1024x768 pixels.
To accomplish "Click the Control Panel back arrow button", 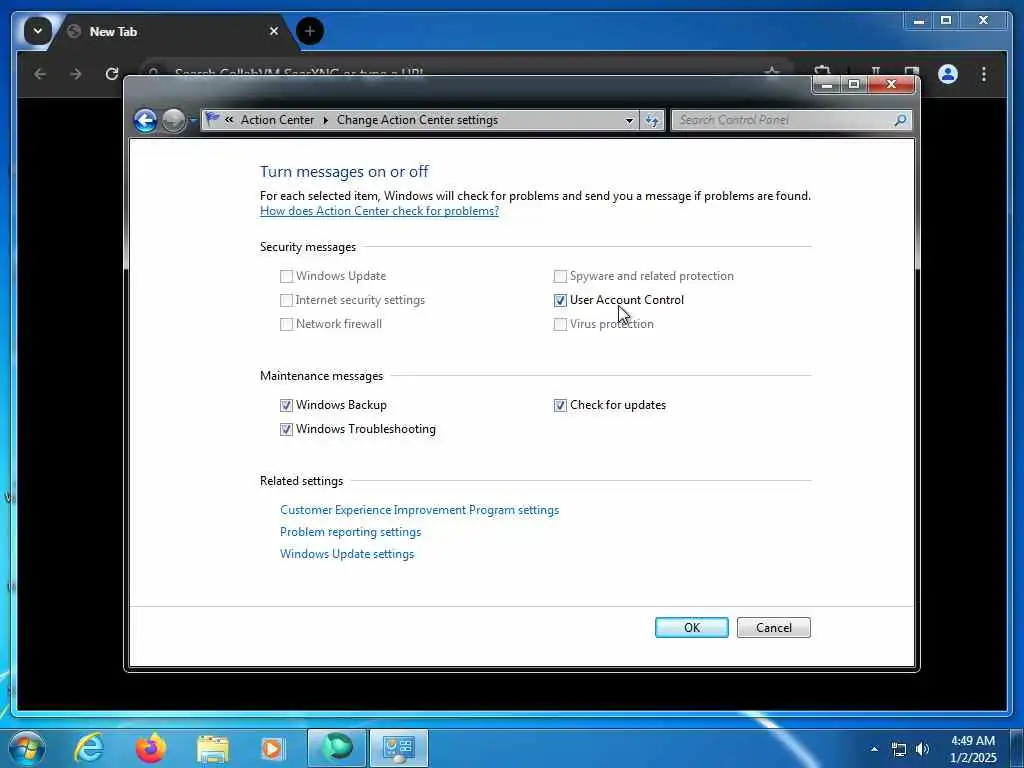I will coord(145,120).
